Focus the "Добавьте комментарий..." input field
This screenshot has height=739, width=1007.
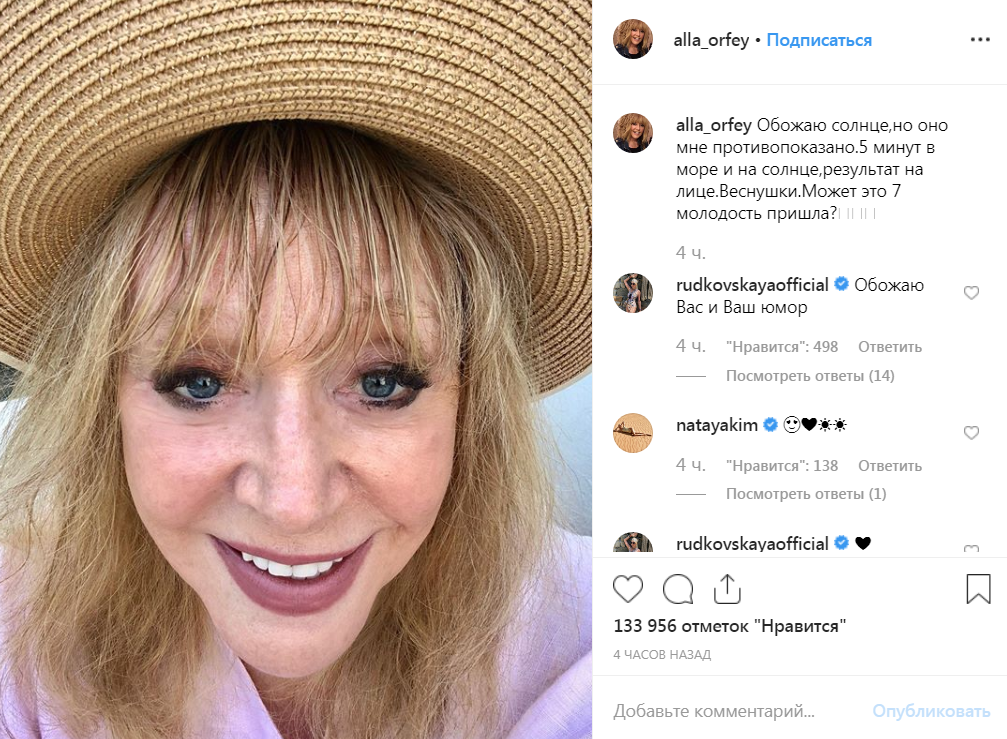tap(732, 711)
